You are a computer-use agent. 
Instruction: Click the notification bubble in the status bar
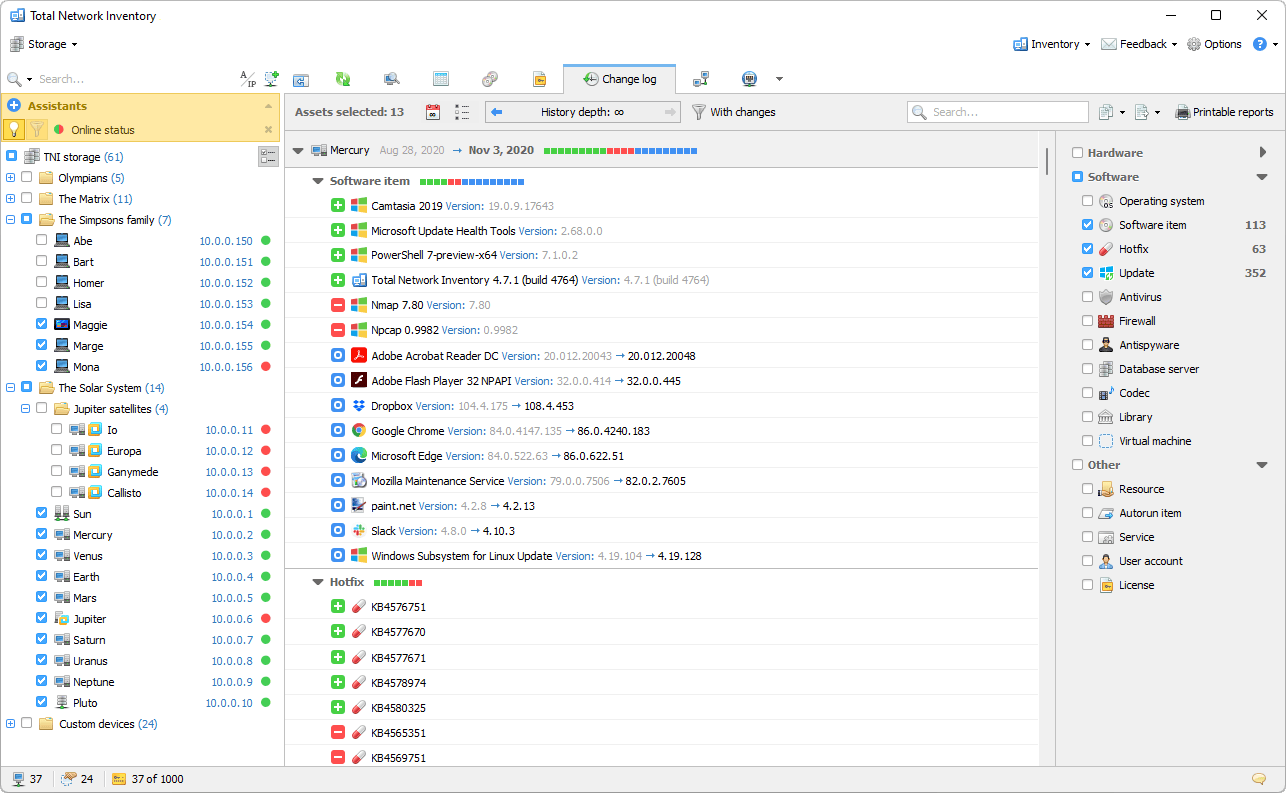[1258, 779]
